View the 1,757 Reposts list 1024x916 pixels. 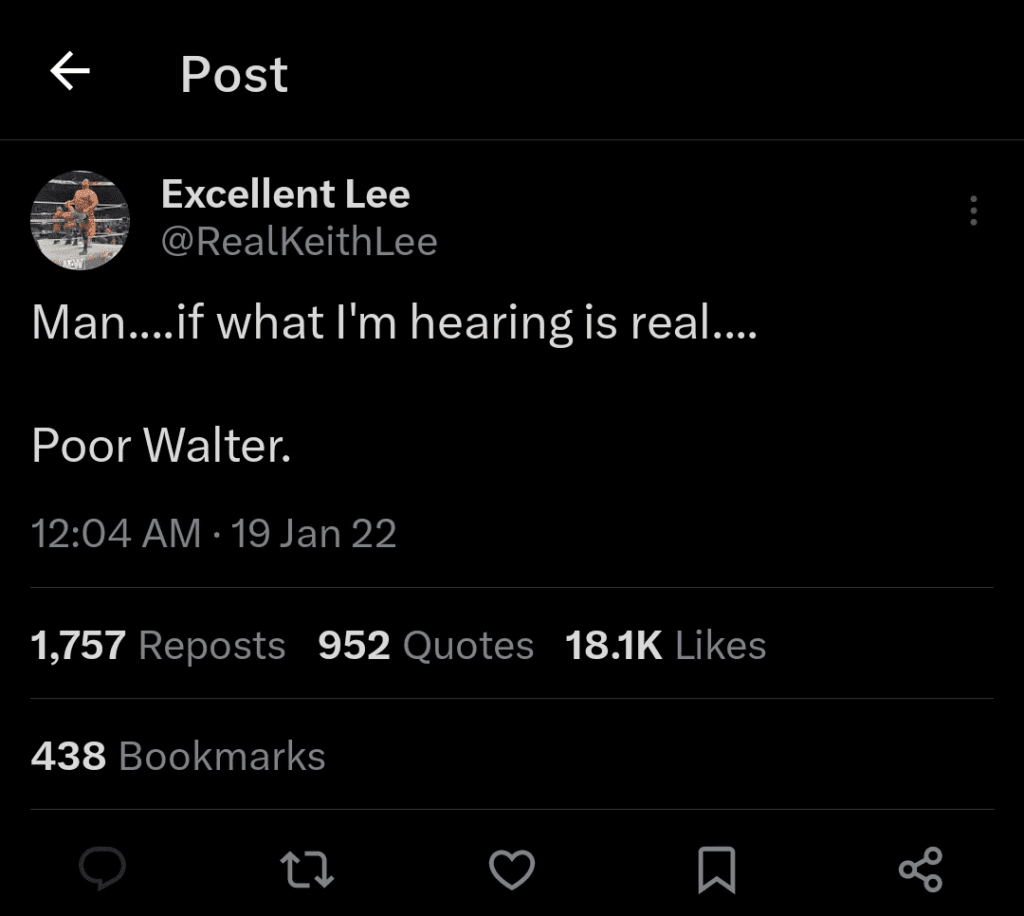pyautogui.click(x=158, y=645)
